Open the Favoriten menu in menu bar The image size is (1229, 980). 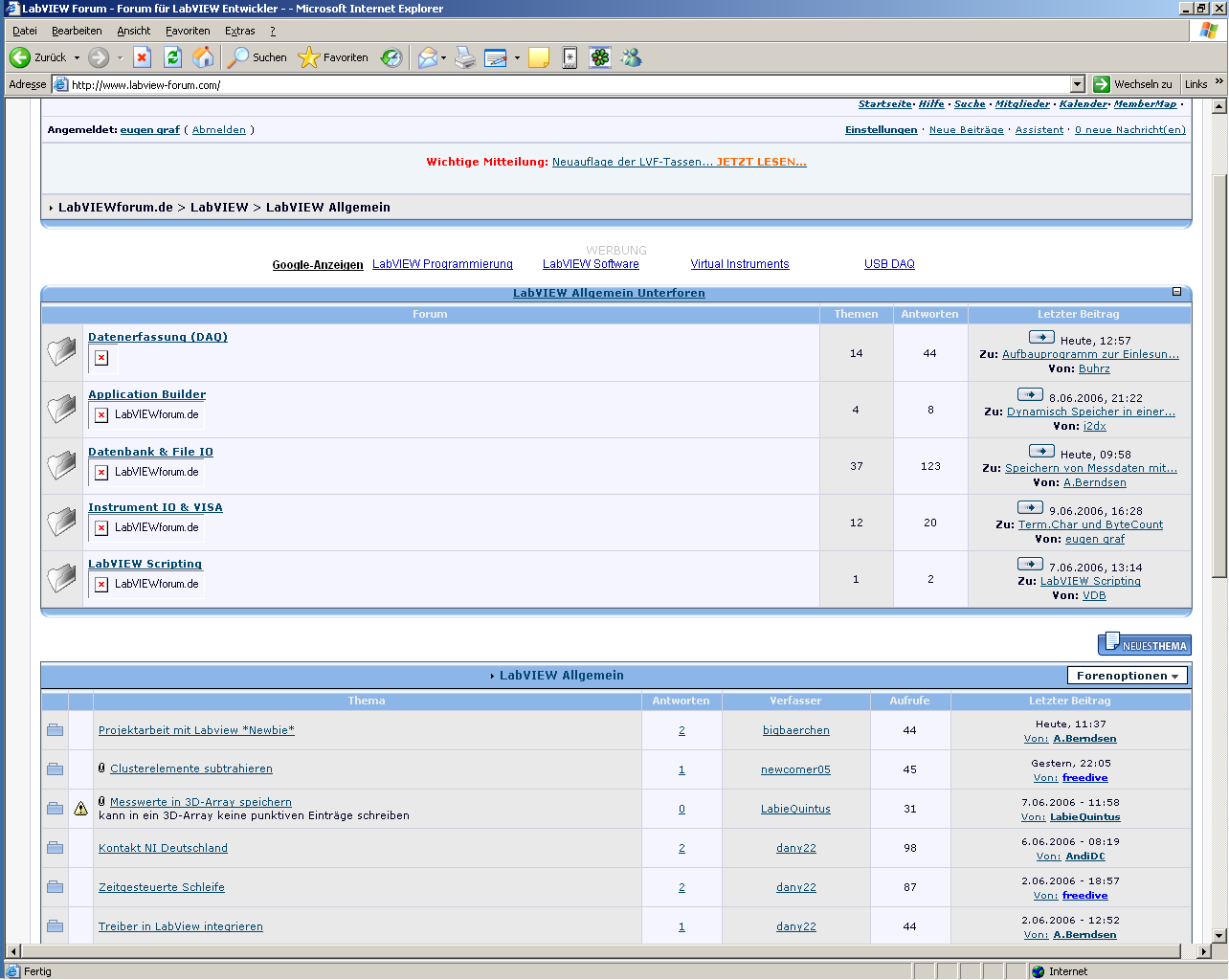pos(188,31)
